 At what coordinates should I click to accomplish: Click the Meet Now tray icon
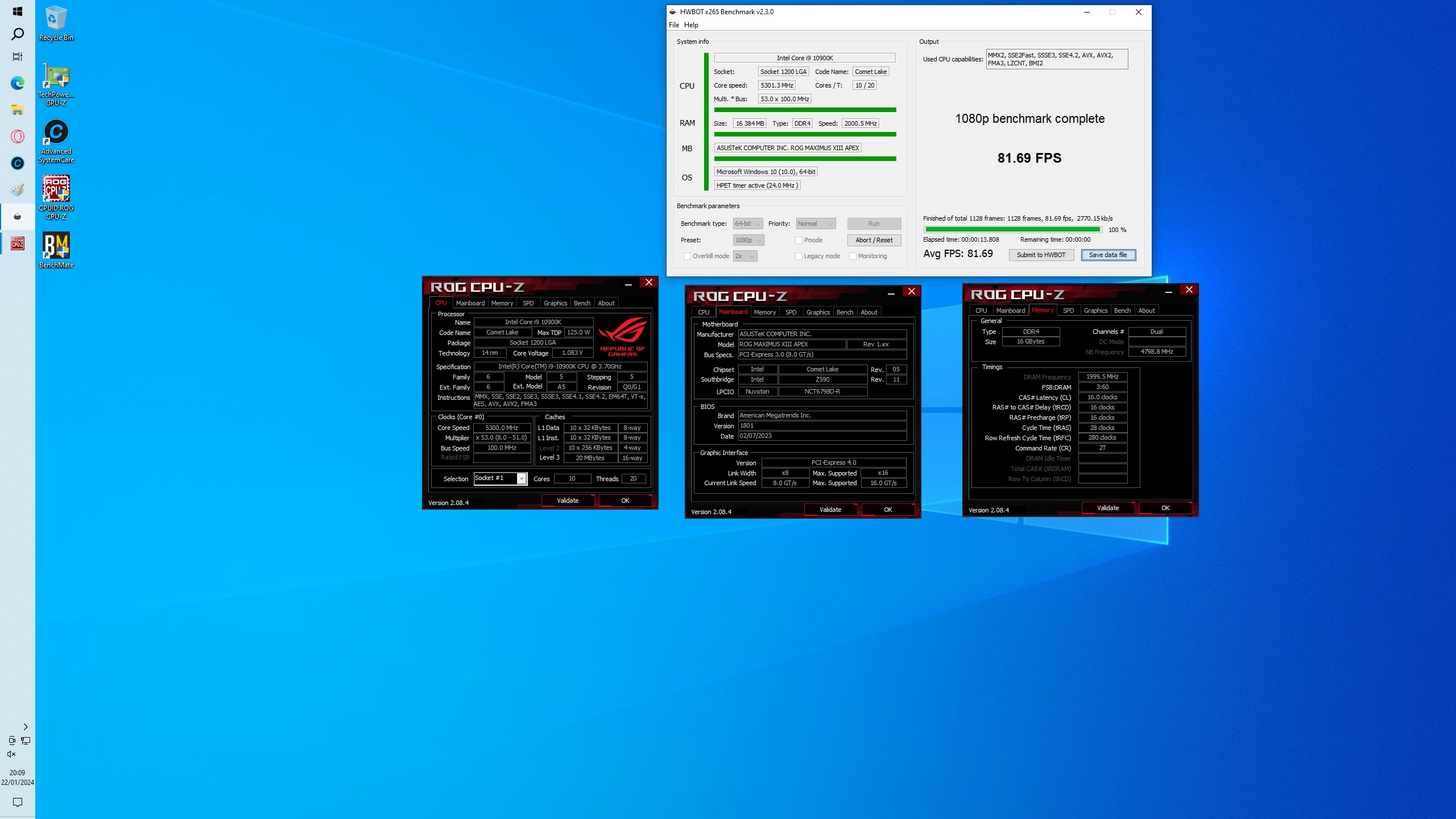coord(11,741)
